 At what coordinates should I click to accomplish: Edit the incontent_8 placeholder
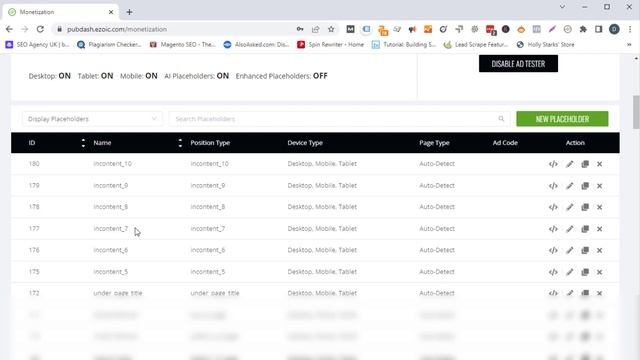(x=569, y=207)
